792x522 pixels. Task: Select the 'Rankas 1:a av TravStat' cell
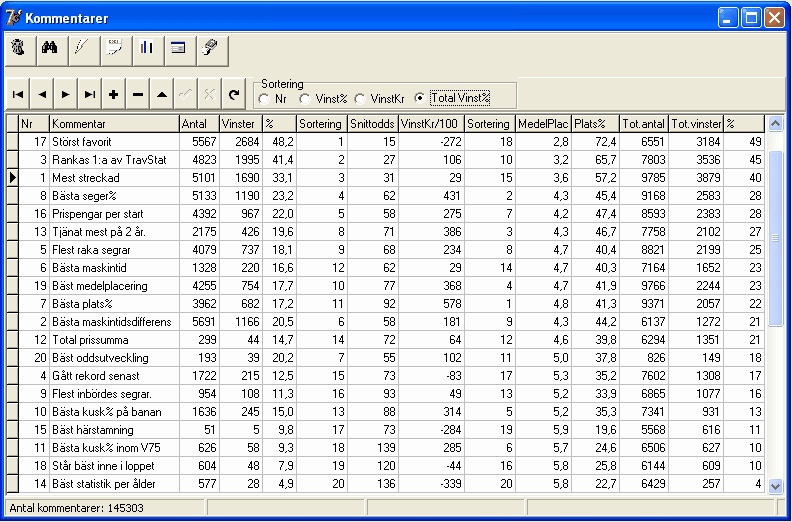coord(115,160)
